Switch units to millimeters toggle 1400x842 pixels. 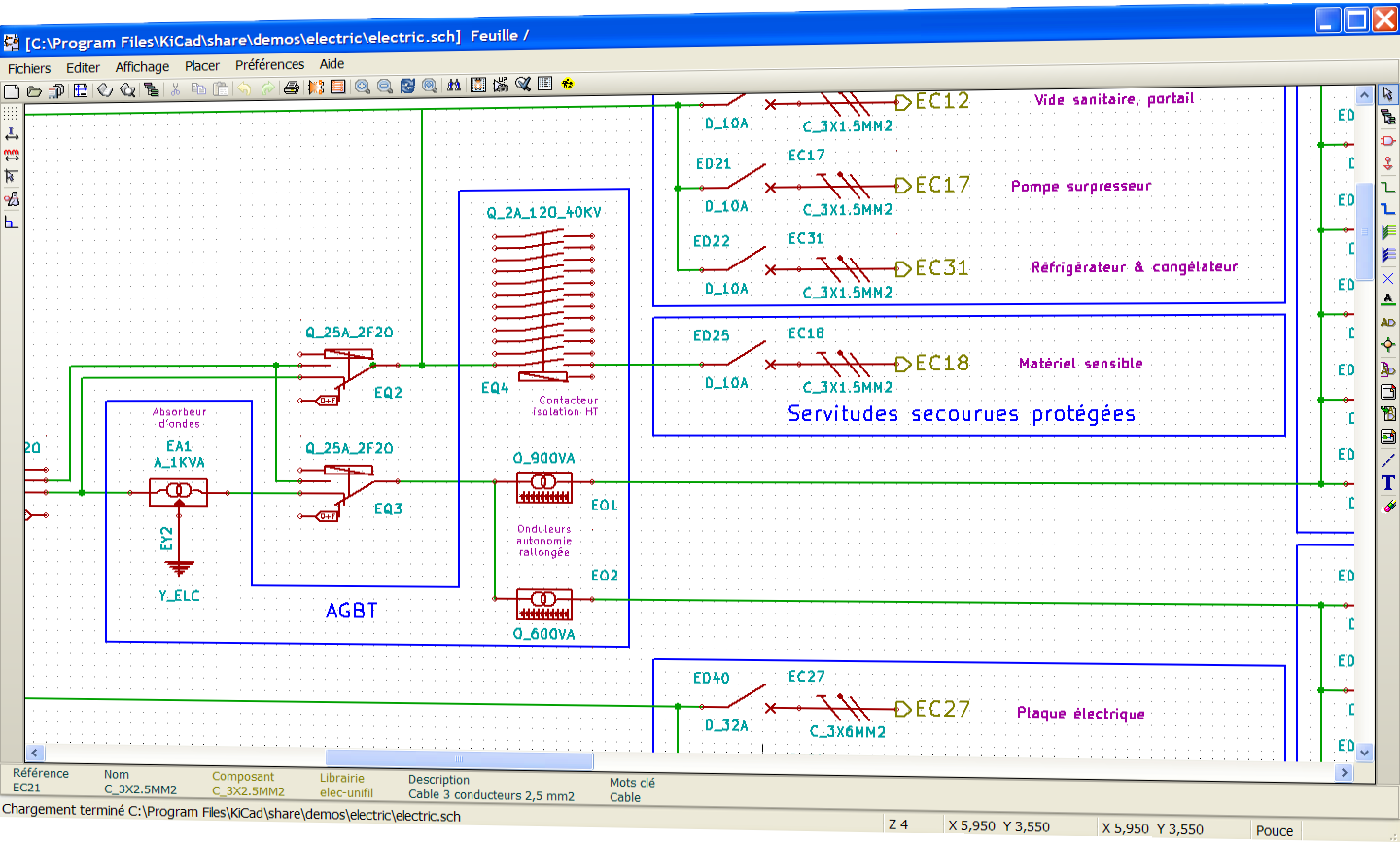(x=12, y=156)
